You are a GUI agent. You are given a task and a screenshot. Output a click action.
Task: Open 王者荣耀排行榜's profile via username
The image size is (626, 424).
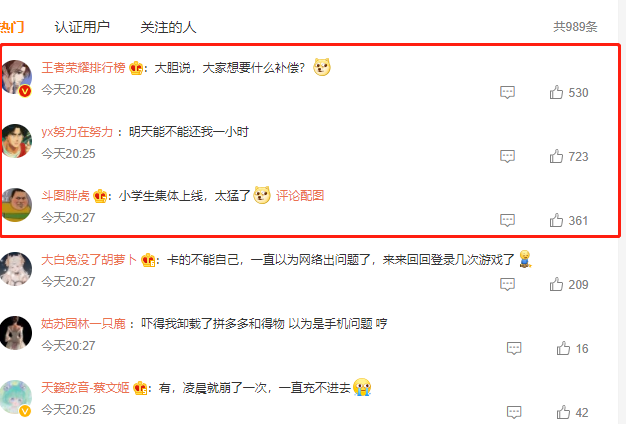[x=83, y=67]
